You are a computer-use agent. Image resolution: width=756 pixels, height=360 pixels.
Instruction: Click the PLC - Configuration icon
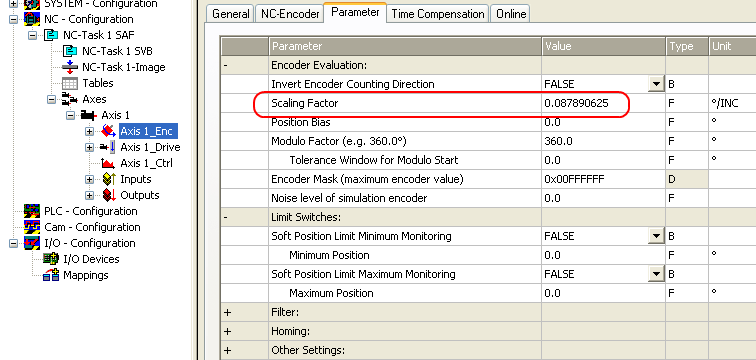(x=32, y=211)
